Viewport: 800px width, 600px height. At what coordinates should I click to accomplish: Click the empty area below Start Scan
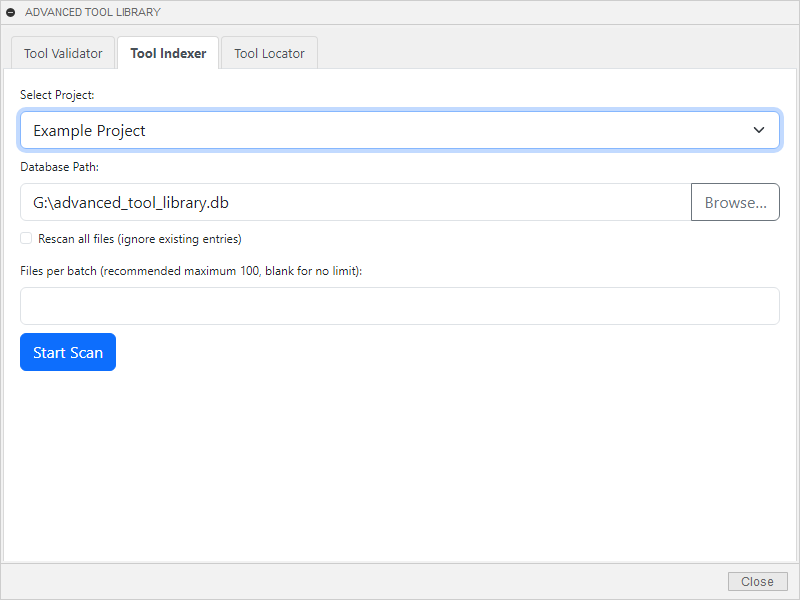pos(400,460)
